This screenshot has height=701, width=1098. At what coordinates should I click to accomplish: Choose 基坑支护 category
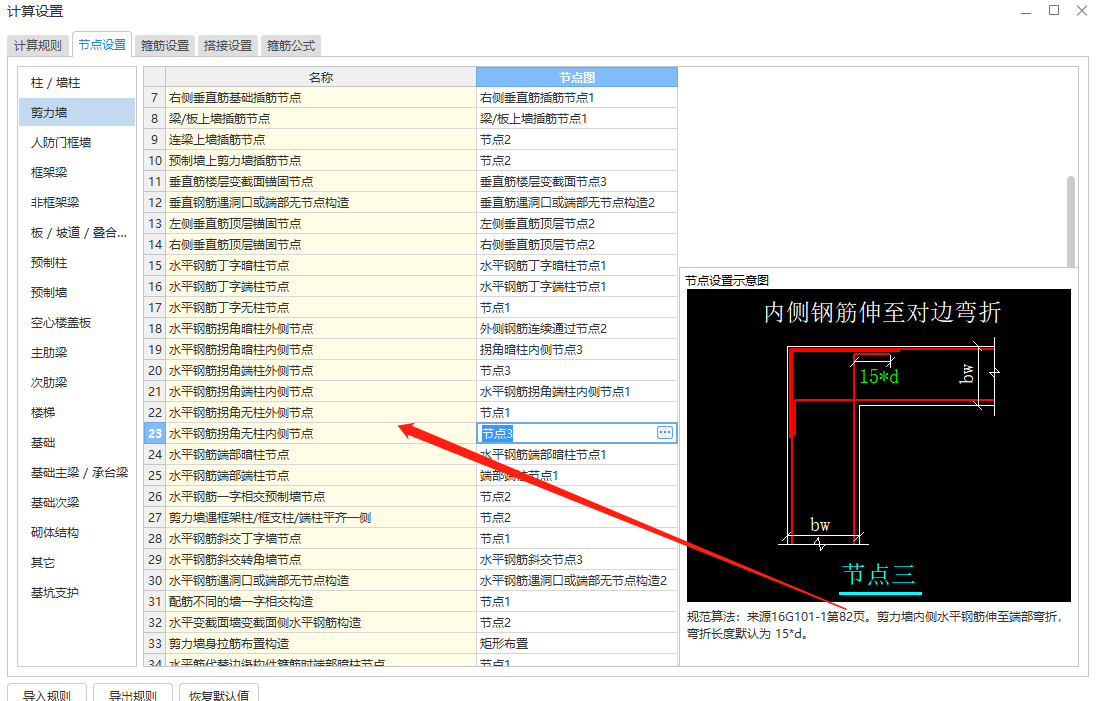point(77,593)
